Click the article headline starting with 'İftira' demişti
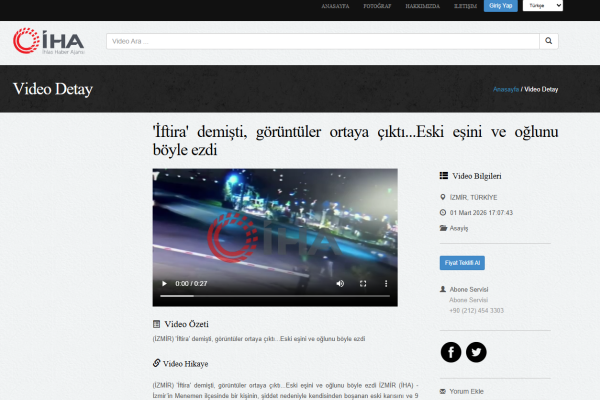The image size is (600, 400). point(355,140)
